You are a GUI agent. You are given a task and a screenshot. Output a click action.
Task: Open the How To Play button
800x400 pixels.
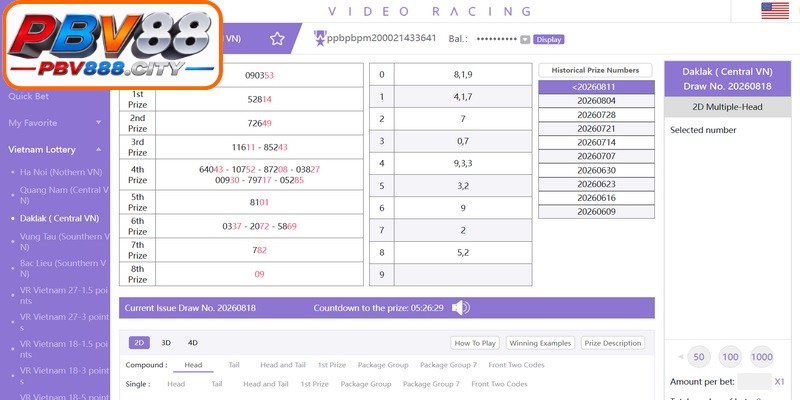pos(475,343)
